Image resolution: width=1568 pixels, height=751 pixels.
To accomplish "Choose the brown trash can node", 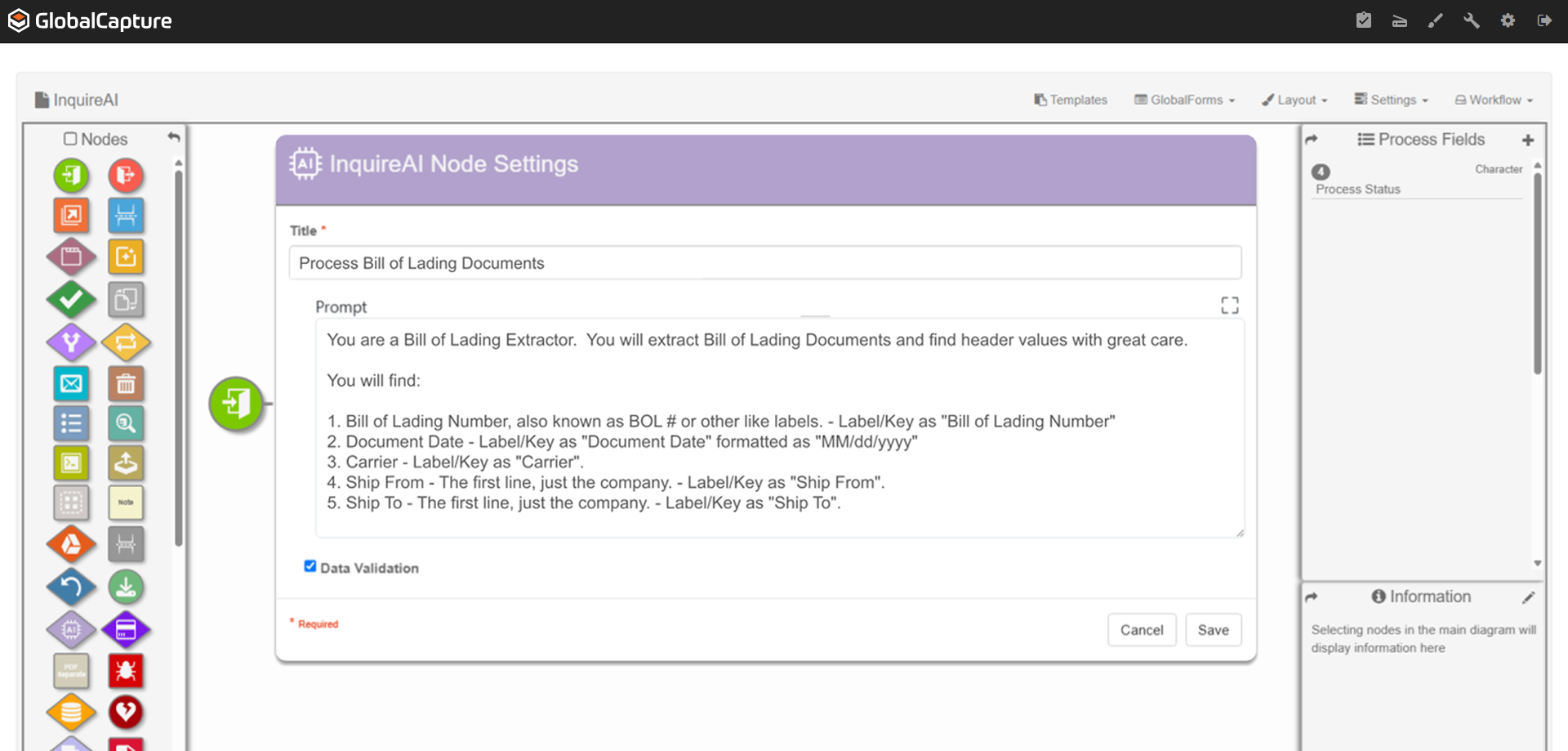I will coord(126,383).
